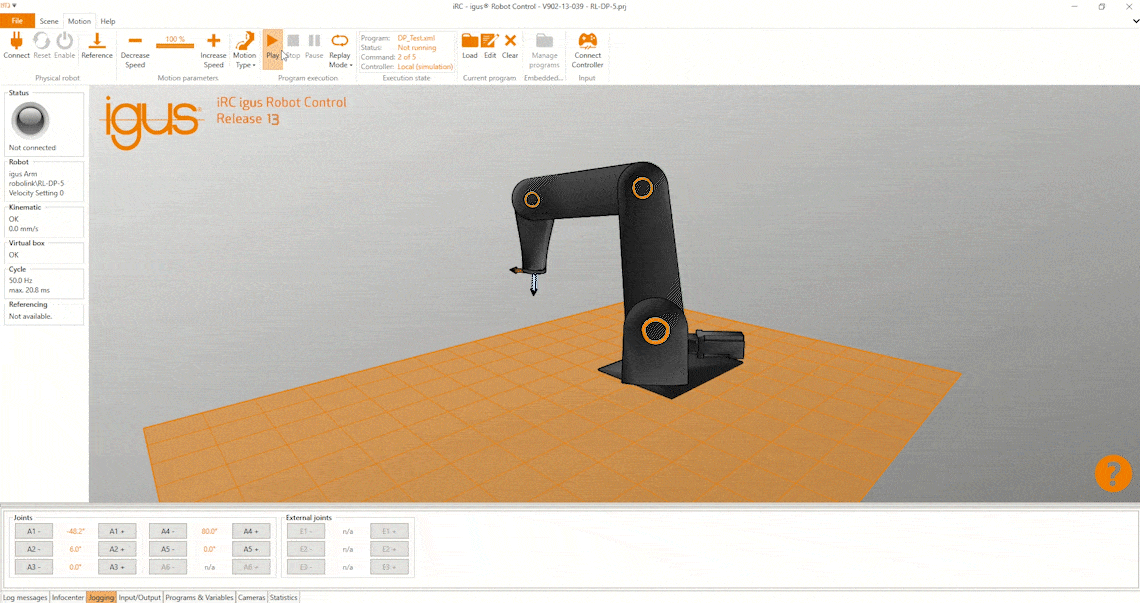This screenshot has height=603, width=1140.
Task: Click the Local (simulation) controller text
Action: pyautogui.click(x=425, y=66)
